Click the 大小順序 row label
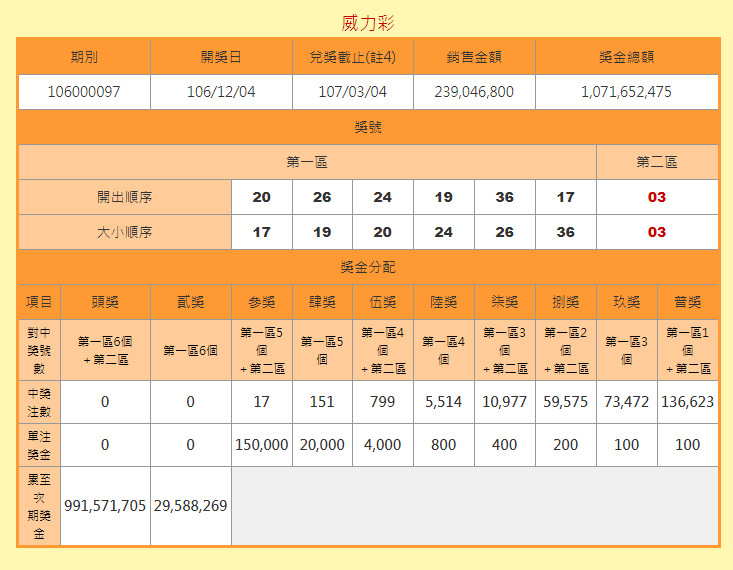The width and height of the screenshot is (733, 570). 125,232
